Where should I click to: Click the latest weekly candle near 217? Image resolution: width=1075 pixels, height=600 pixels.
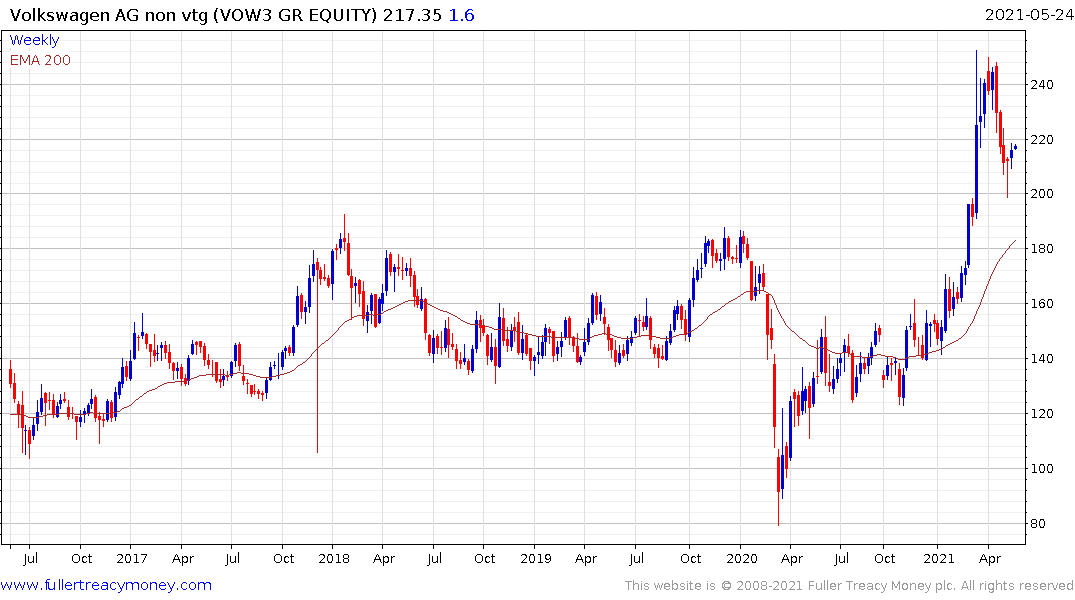point(1015,147)
